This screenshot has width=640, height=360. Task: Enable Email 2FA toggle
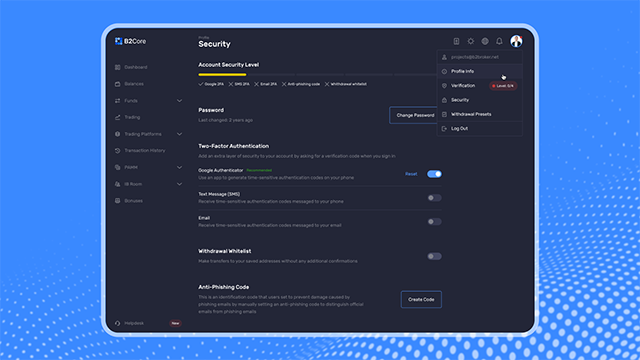[x=434, y=222]
